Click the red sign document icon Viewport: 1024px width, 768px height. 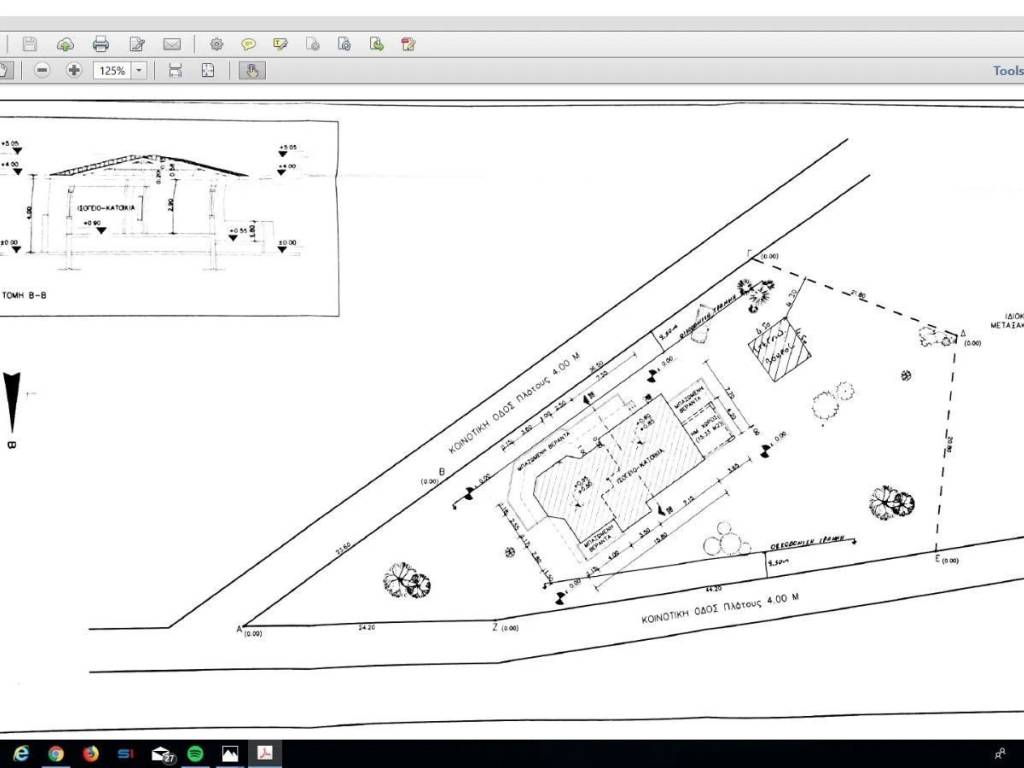tap(408, 44)
